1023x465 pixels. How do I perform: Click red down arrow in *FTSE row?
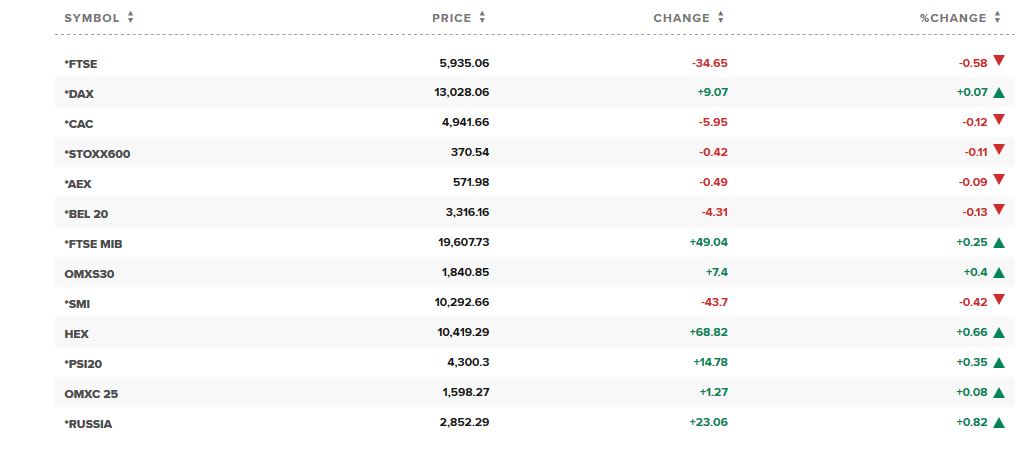(x=998, y=61)
